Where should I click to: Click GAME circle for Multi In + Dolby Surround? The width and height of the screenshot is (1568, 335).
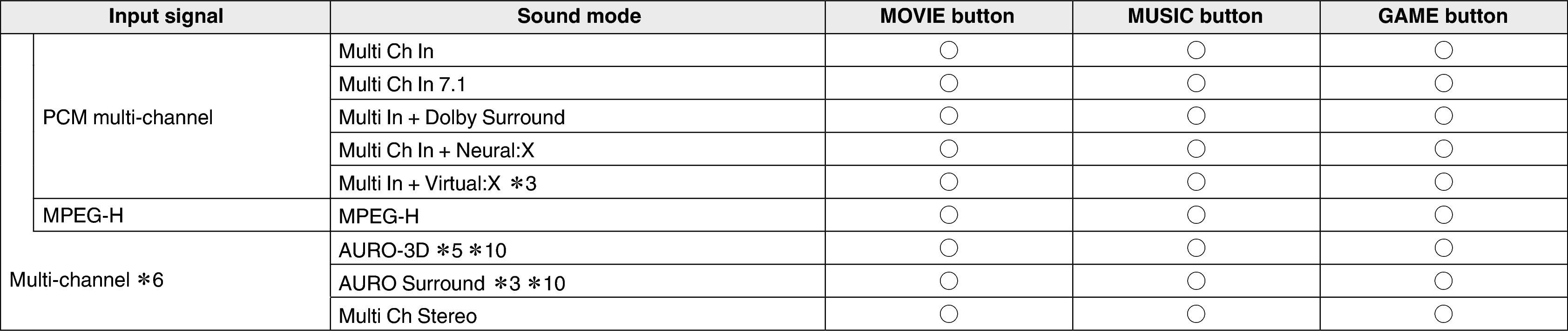(x=1443, y=115)
